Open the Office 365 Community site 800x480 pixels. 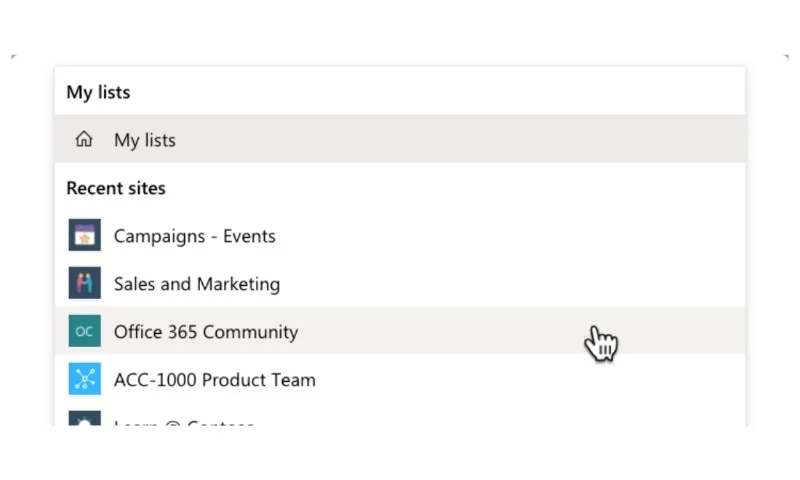coord(206,332)
